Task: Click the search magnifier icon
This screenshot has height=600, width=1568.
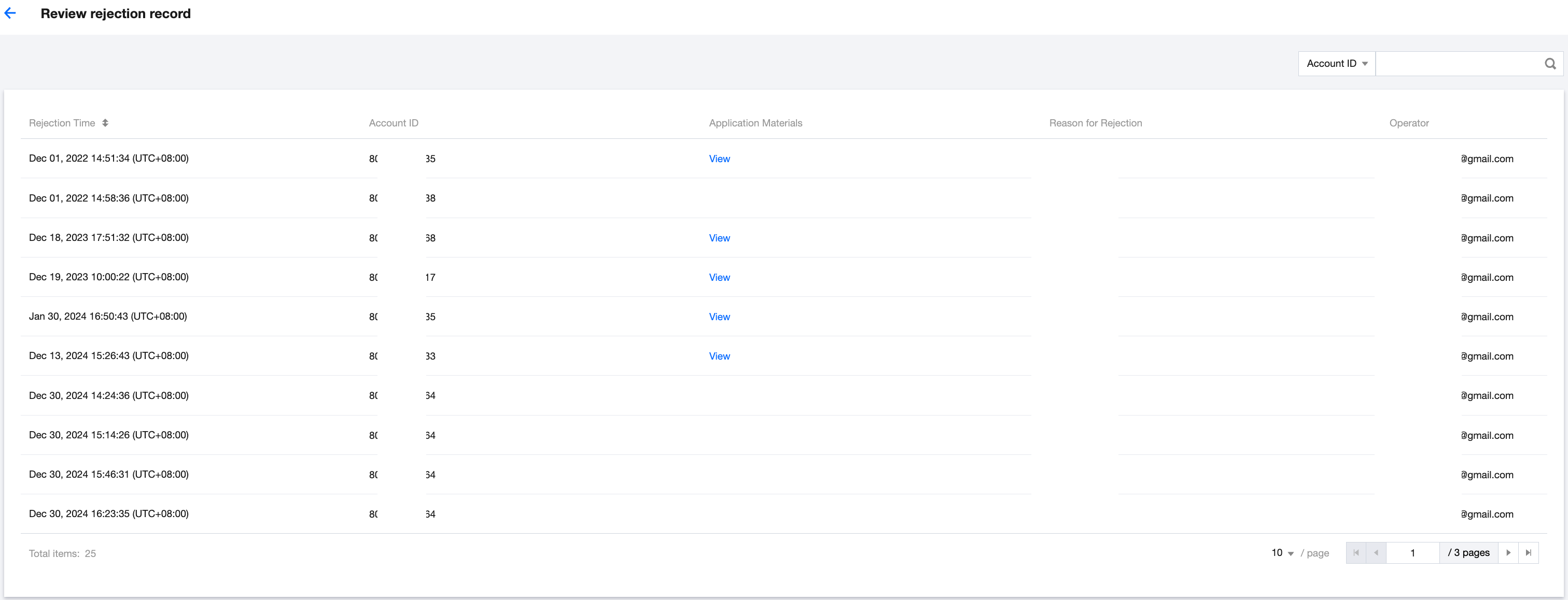Action: click(x=1550, y=63)
